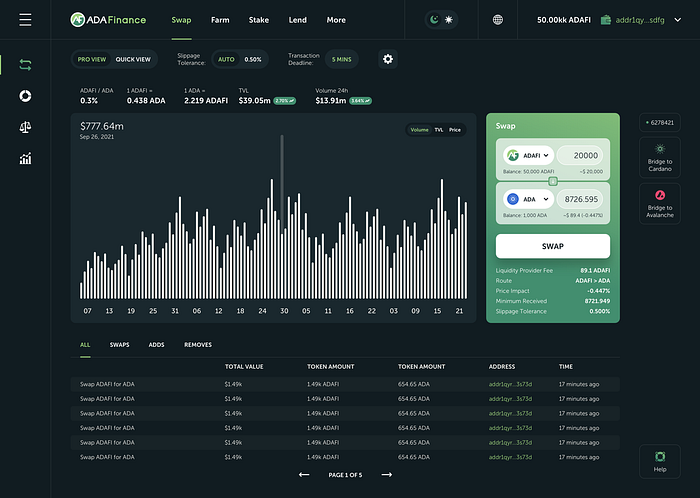This screenshot has width=700, height=498.
Task: Open the Lend nav tab
Action: point(298,20)
